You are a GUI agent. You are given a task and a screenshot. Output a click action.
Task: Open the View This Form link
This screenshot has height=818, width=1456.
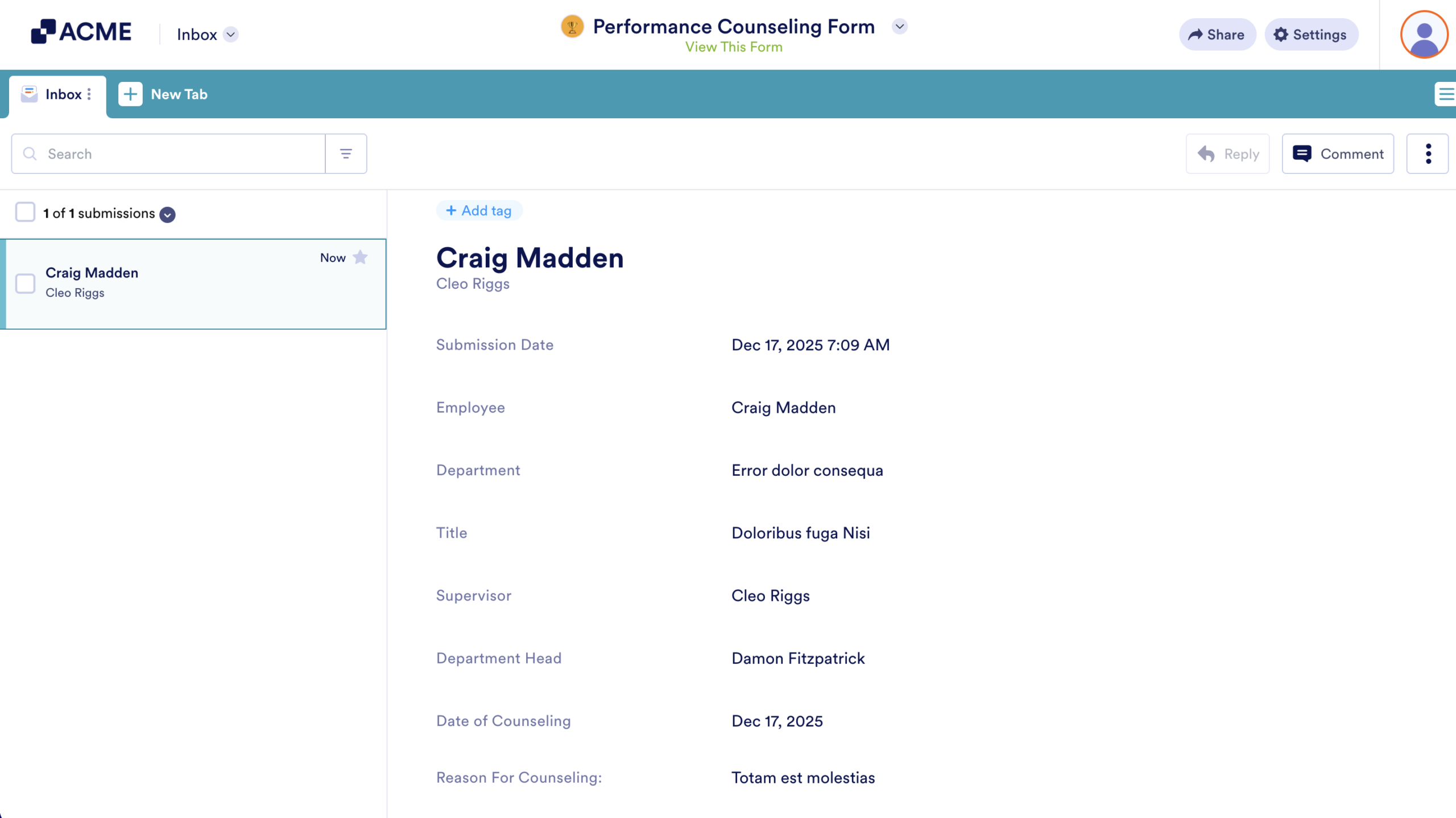734,47
